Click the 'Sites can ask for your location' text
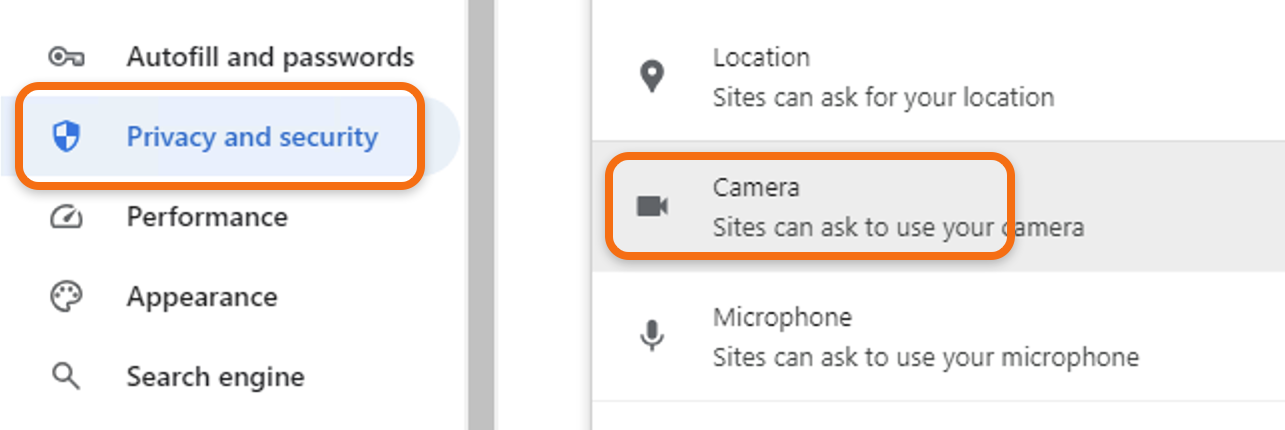The image size is (1285, 430). point(883,98)
